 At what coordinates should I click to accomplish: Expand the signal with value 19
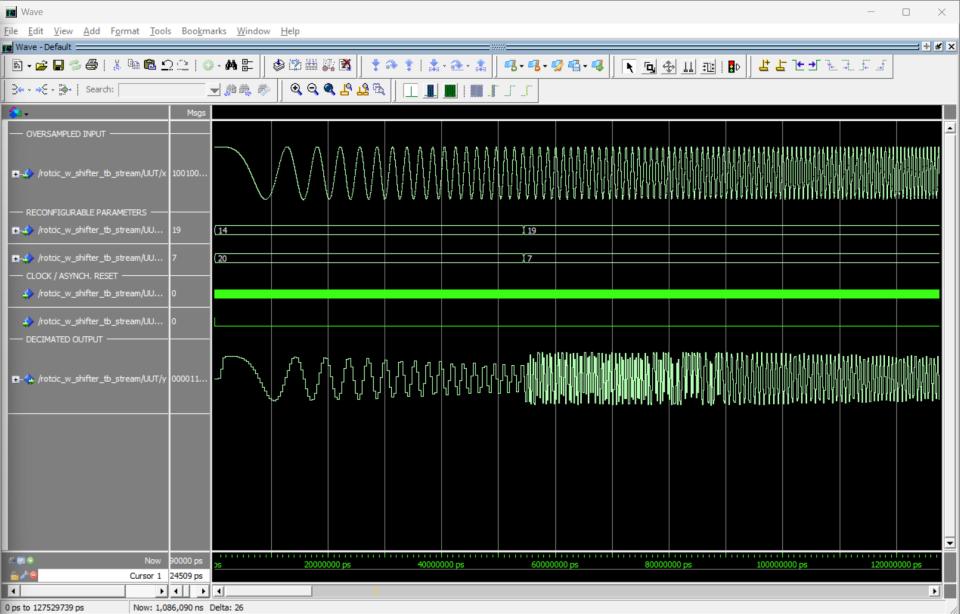[x=15, y=230]
